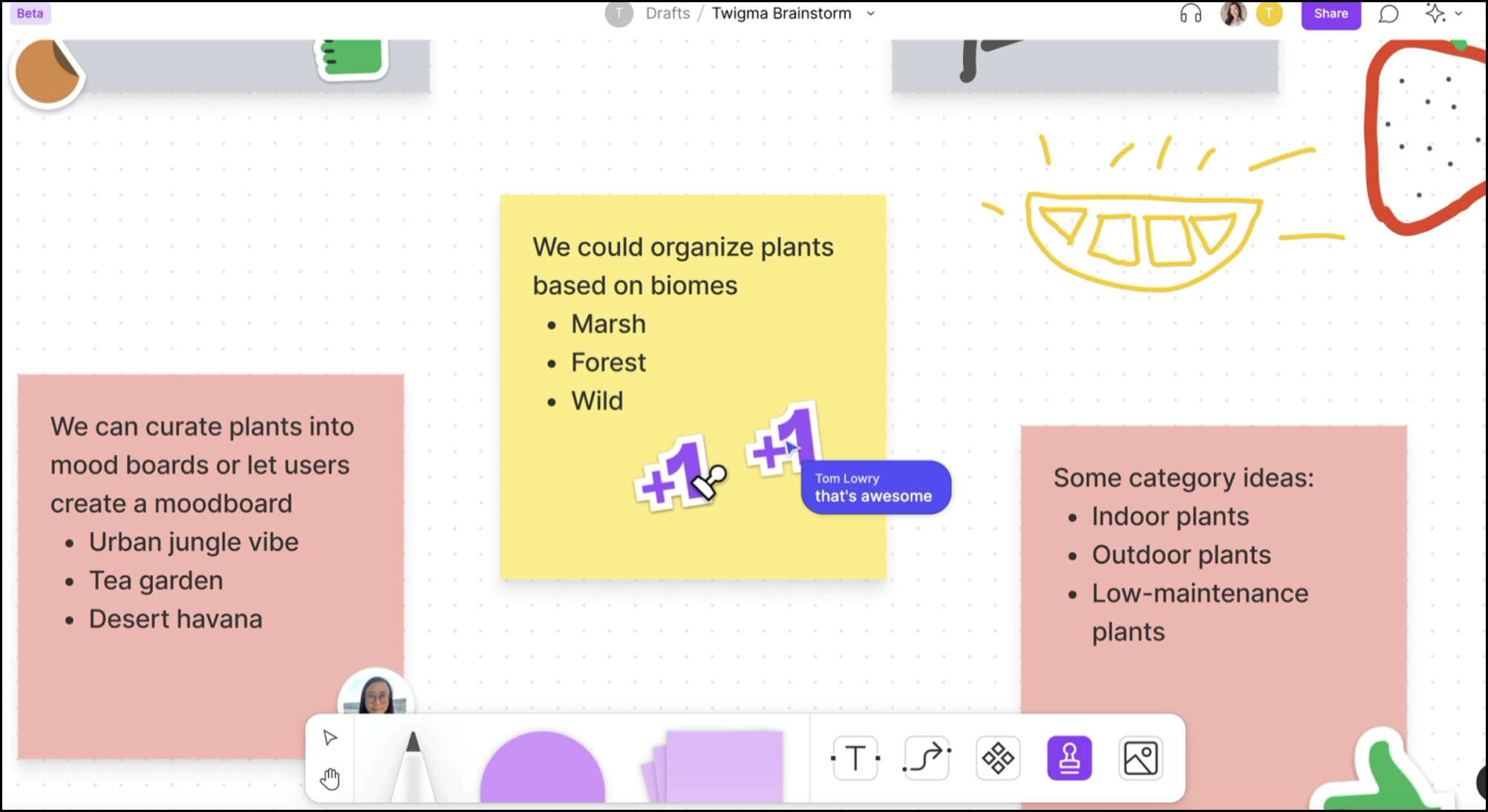Click the yellow T user avatar
1488x812 pixels.
coord(1269,13)
